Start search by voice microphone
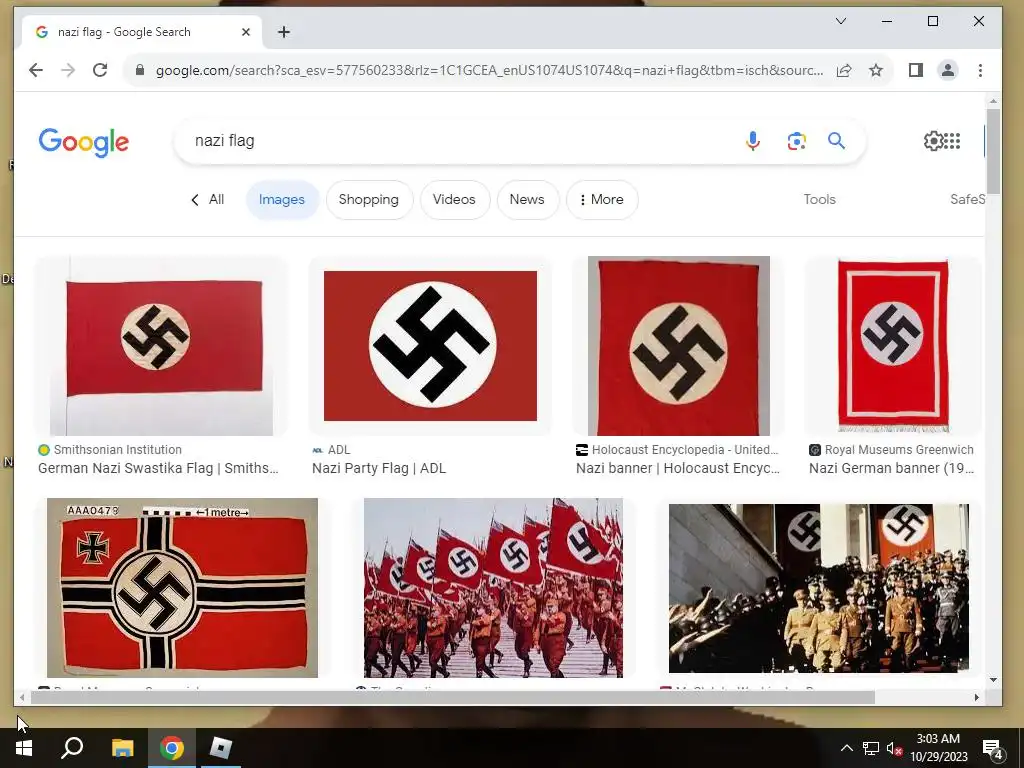The width and height of the screenshot is (1024, 768). point(752,140)
